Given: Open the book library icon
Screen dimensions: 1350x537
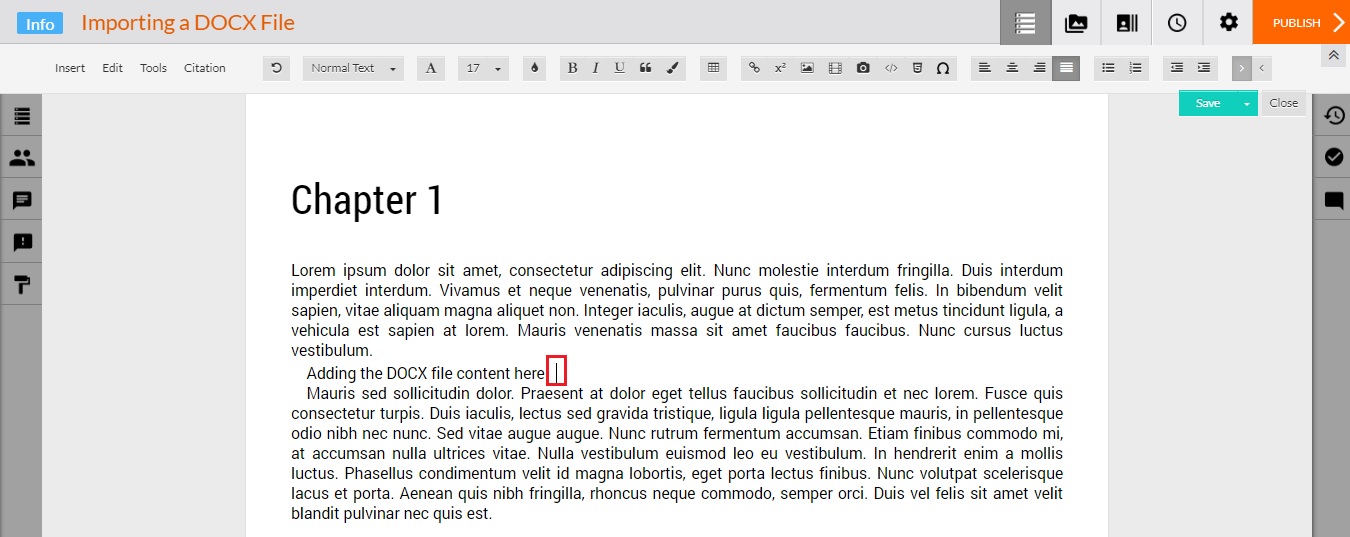Looking at the screenshot, I should (1127, 22).
